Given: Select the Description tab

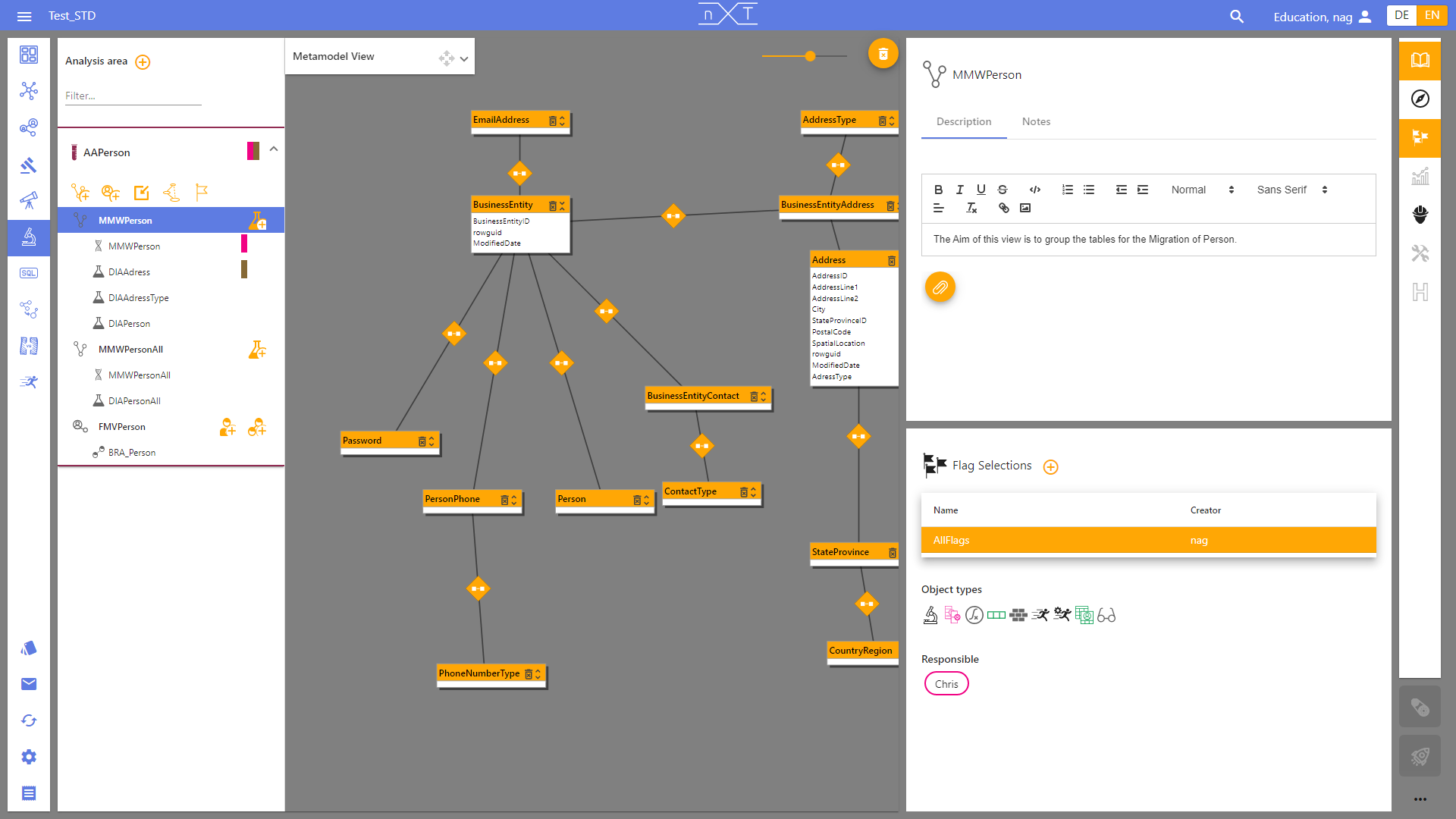Looking at the screenshot, I should (x=963, y=121).
